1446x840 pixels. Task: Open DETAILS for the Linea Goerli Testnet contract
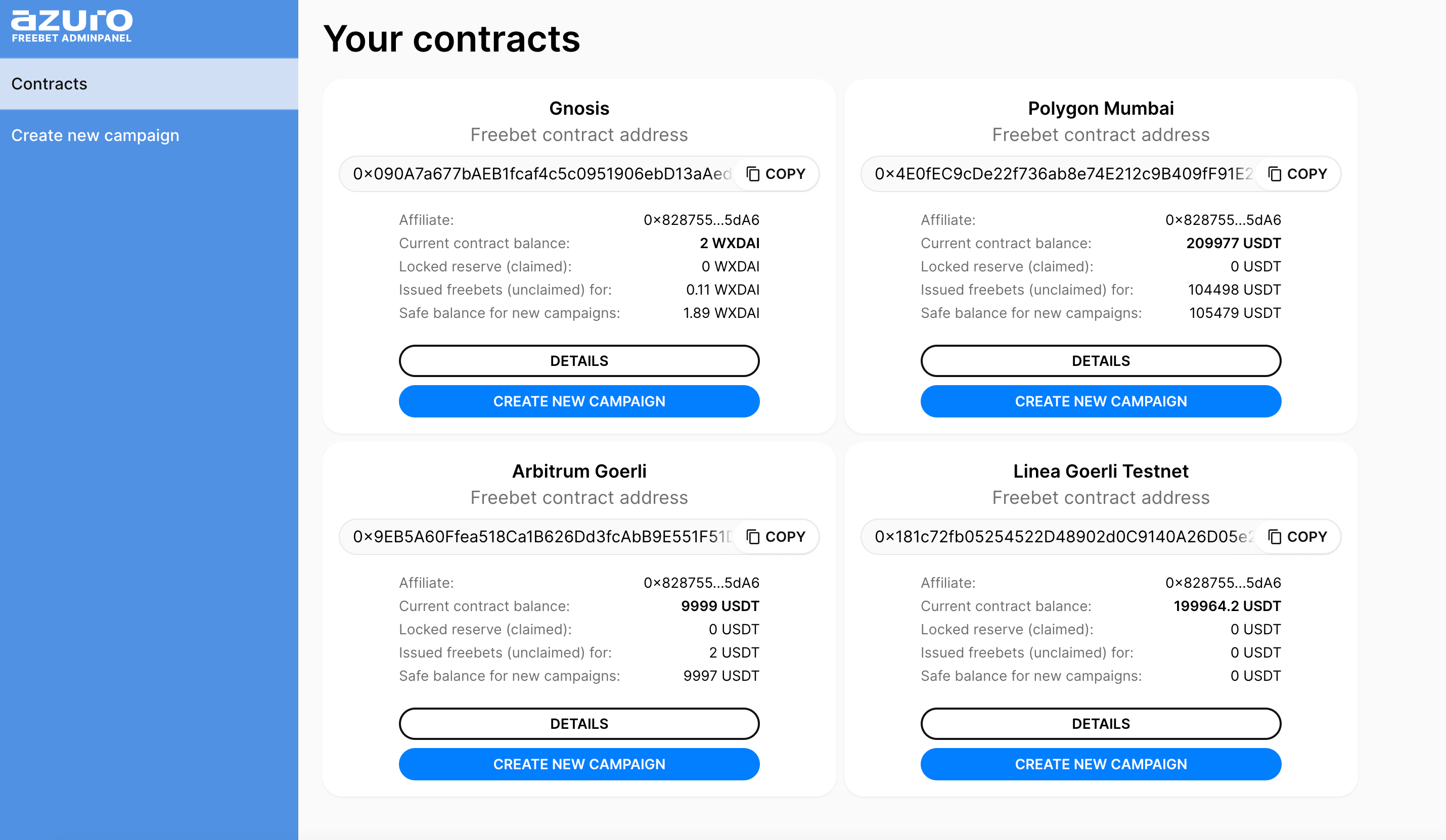[1101, 724]
